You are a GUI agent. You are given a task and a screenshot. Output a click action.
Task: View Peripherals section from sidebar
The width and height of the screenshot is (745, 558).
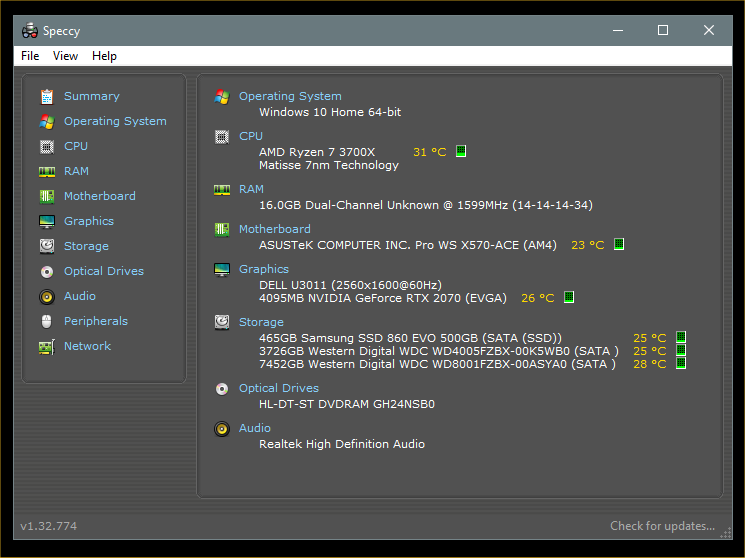96,321
